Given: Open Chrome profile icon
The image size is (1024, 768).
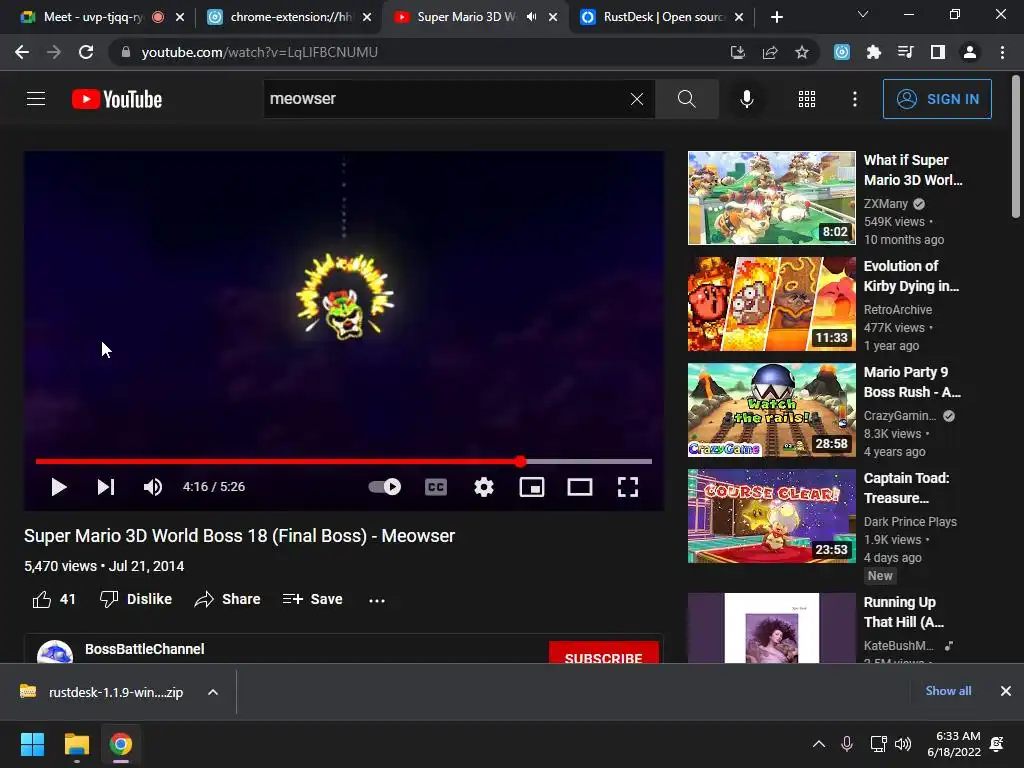Looking at the screenshot, I should tap(970, 52).
